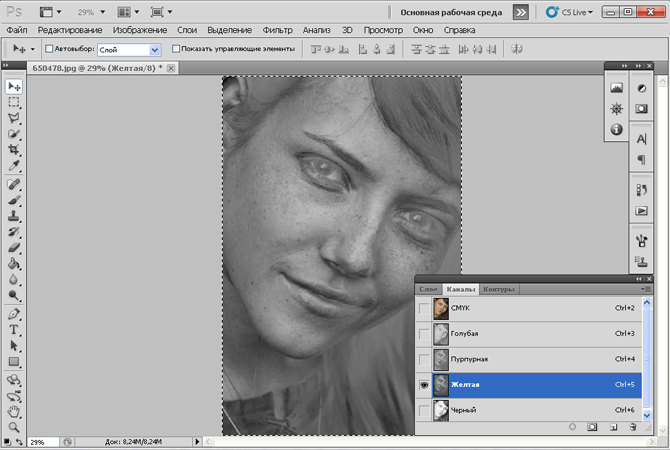Screen dimensions: 670x450
Task: Check Показать управляющие элементы option
Action: [177, 49]
